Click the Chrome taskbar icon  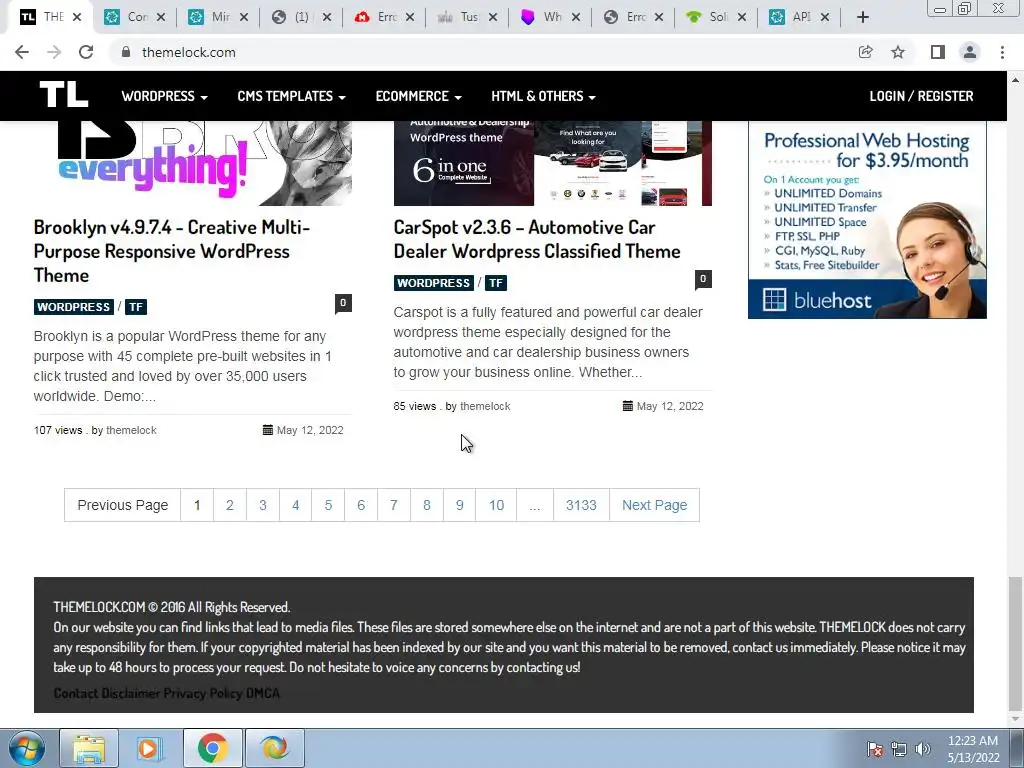tap(212, 748)
